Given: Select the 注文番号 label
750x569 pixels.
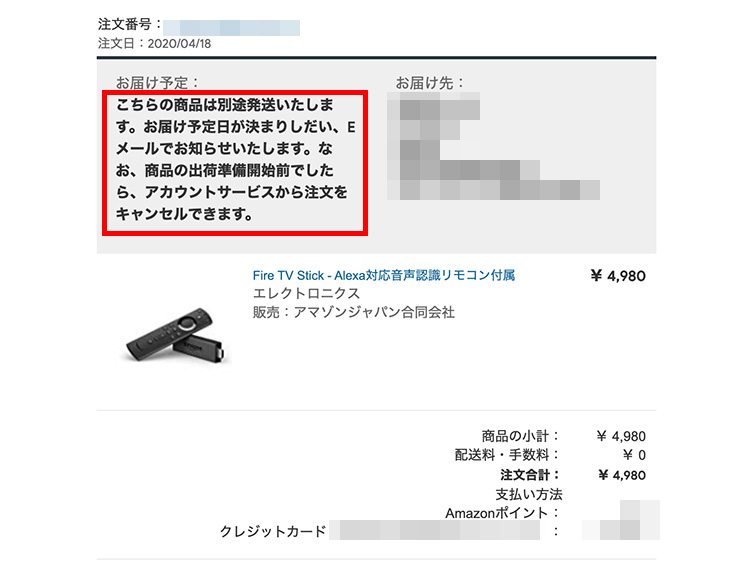Looking at the screenshot, I should coord(130,24).
